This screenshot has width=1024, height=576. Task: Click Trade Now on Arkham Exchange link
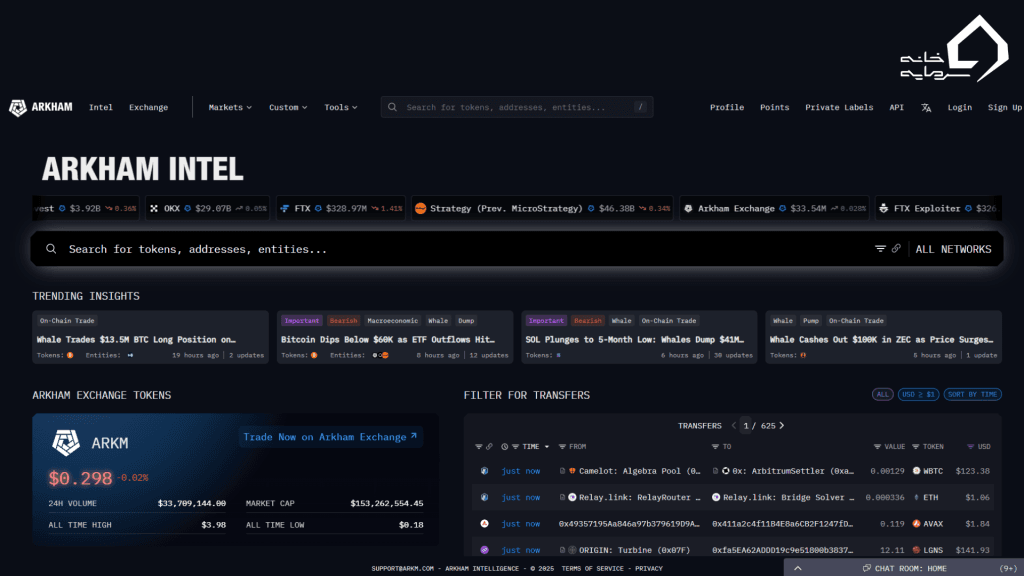[x=331, y=437]
